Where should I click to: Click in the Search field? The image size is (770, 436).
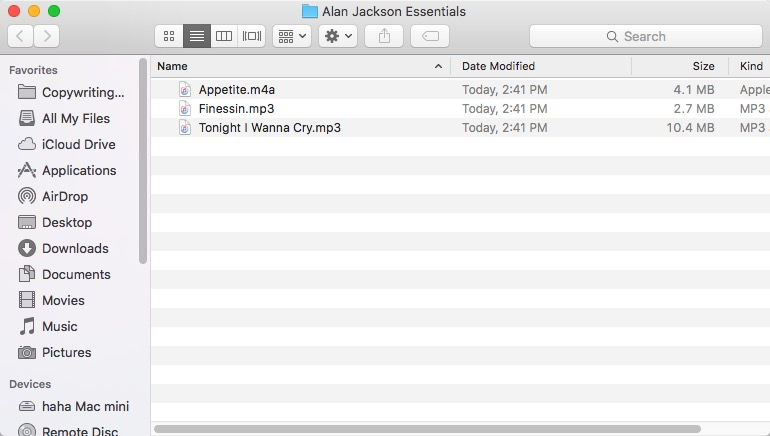[645, 36]
